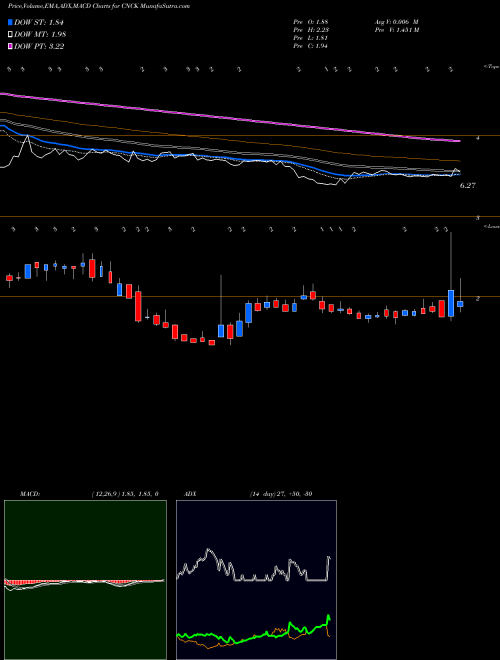Viewport: 500px width, 660px height.
Task: Click the price axis label 3
Action: pyautogui.click(x=478, y=218)
